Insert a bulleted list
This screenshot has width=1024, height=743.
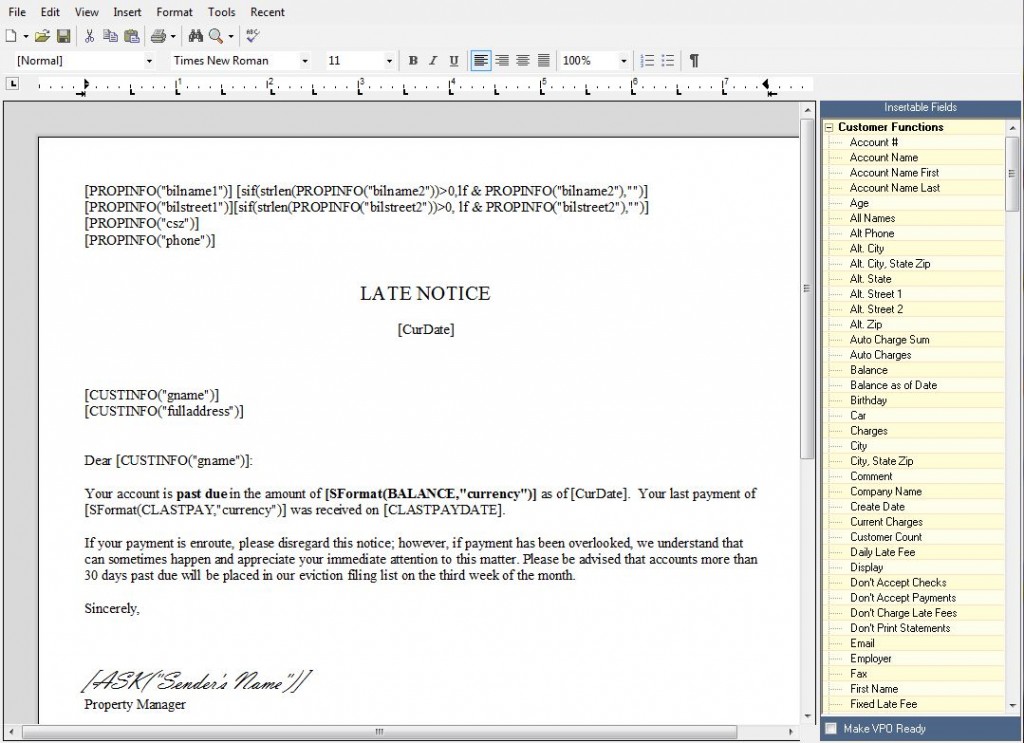(x=667, y=61)
